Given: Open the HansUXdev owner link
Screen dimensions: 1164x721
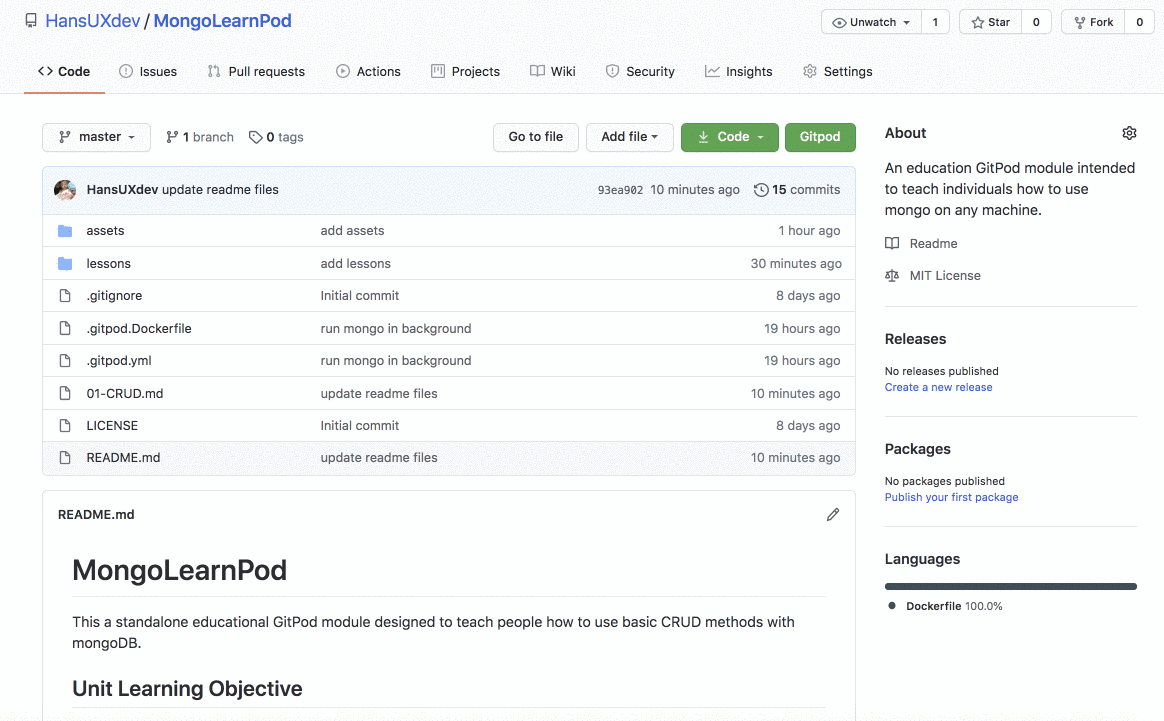Looking at the screenshot, I should (x=93, y=21).
